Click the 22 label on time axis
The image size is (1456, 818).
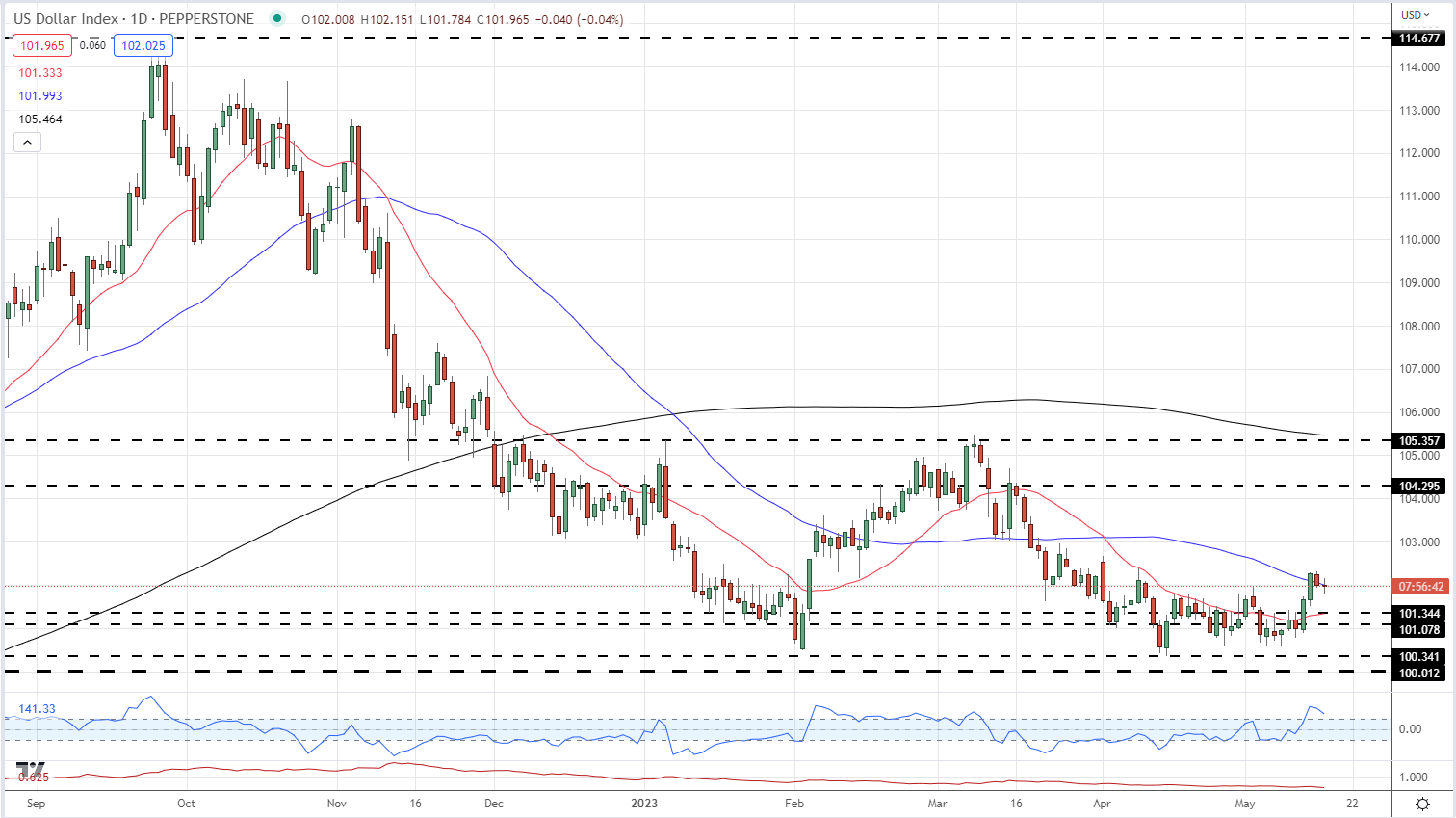click(x=1352, y=804)
